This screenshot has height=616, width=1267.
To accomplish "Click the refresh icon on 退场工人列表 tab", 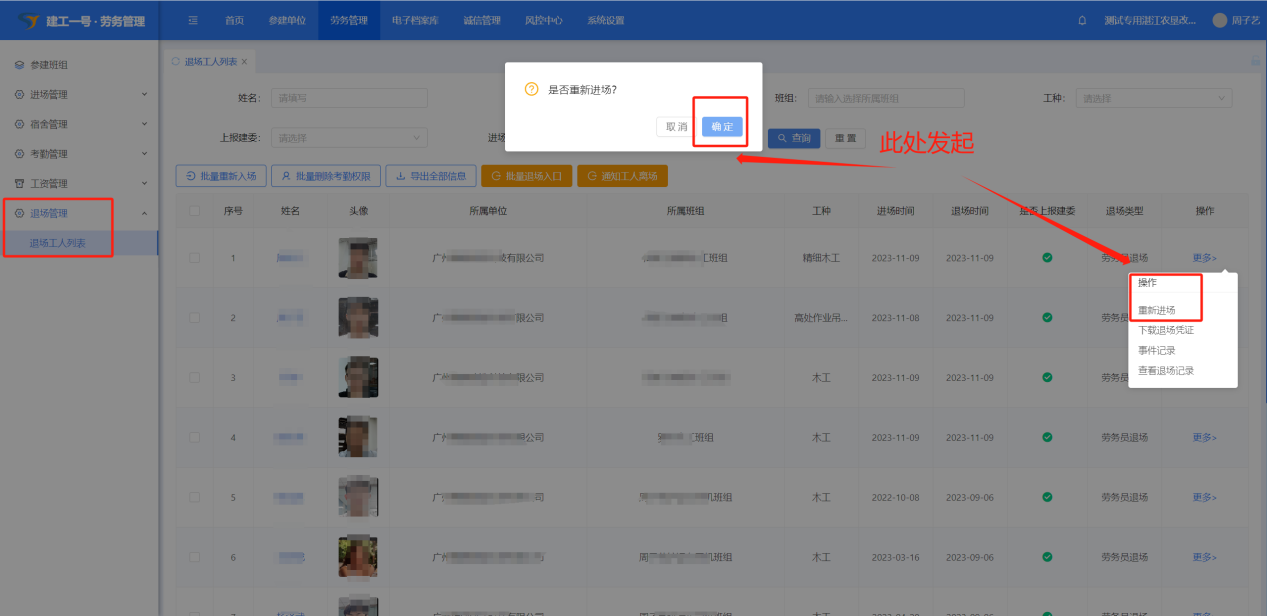I will point(177,62).
